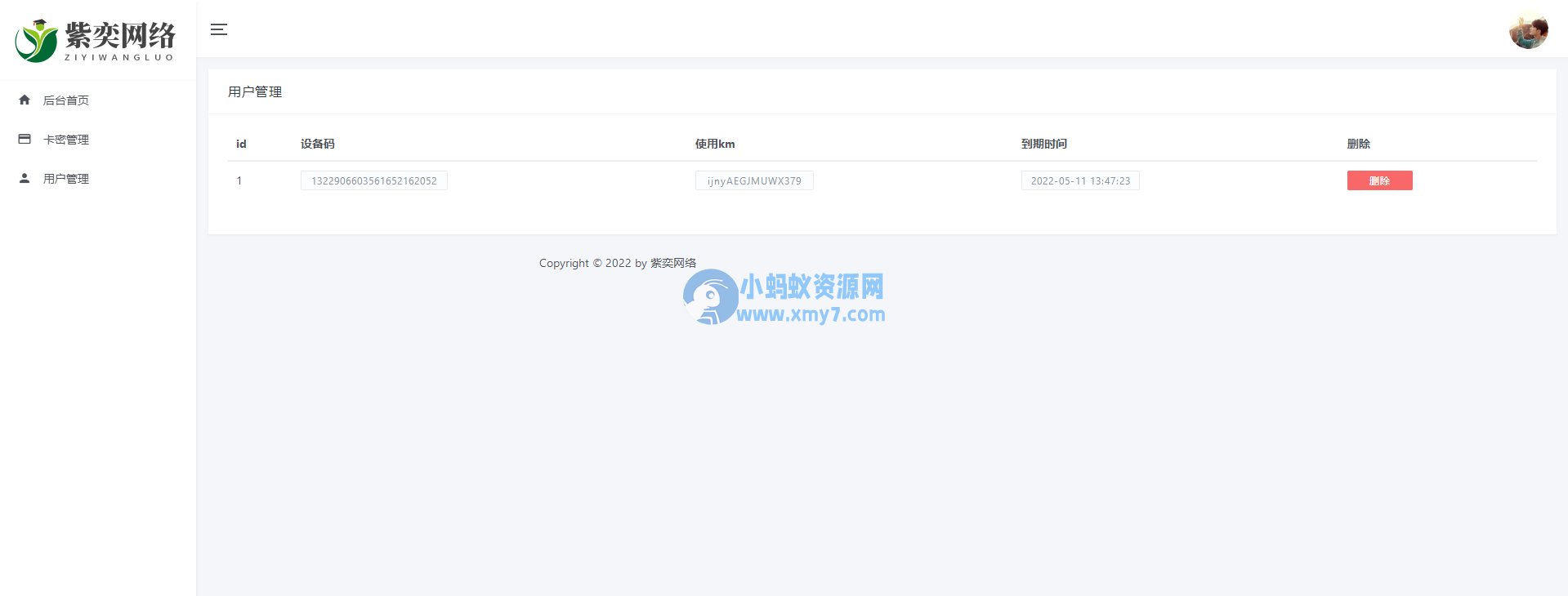Go to 卡密管理 in the sidebar
Image resolution: width=1568 pixels, height=596 pixels.
pyautogui.click(x=98, y=140)
